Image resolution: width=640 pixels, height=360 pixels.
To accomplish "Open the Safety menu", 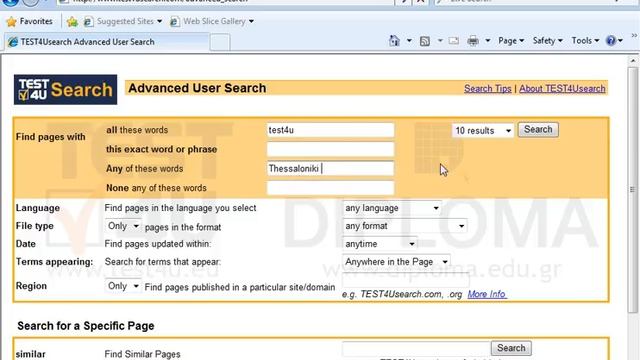I will tap(547, 41).
